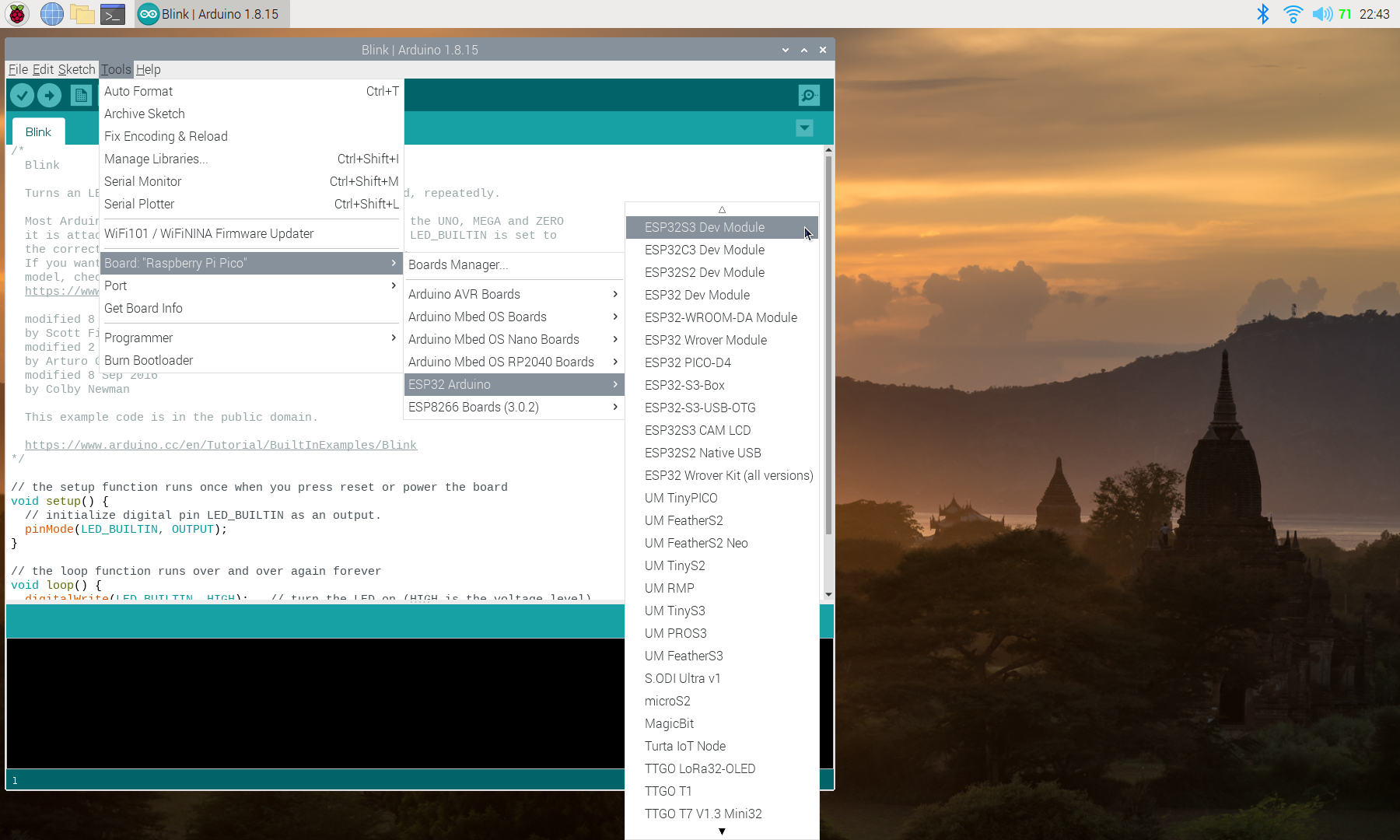
Task: Open the Edit menu
Action: (43, 69)
